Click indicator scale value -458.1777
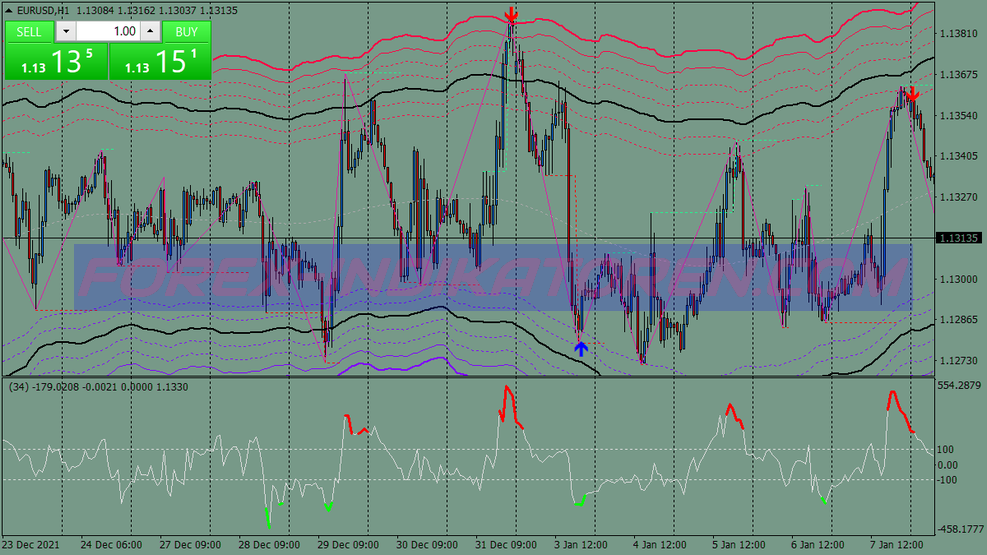 click(959, 529)
